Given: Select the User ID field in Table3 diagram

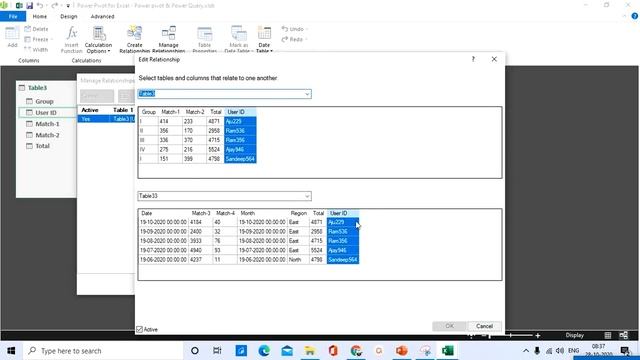Looking at the screenshot, I should [x=46, y=113].
